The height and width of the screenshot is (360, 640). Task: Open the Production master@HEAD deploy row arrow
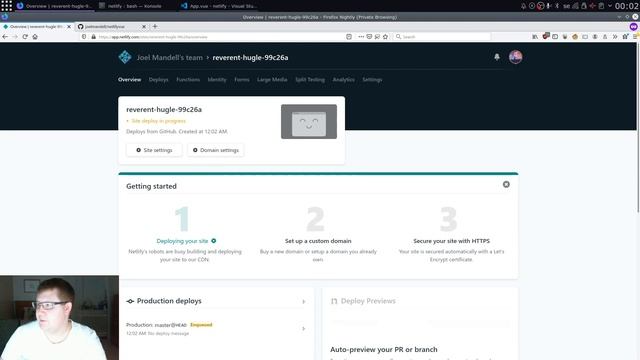pos(304,329)
